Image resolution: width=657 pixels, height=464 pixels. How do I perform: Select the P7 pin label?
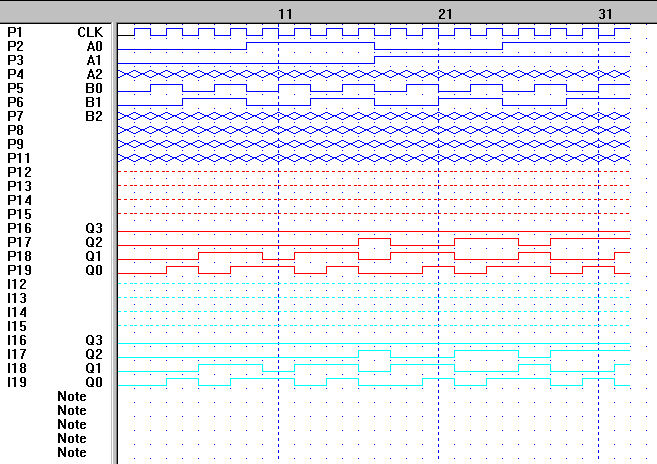pyautogui.click(x=16, y=116)
